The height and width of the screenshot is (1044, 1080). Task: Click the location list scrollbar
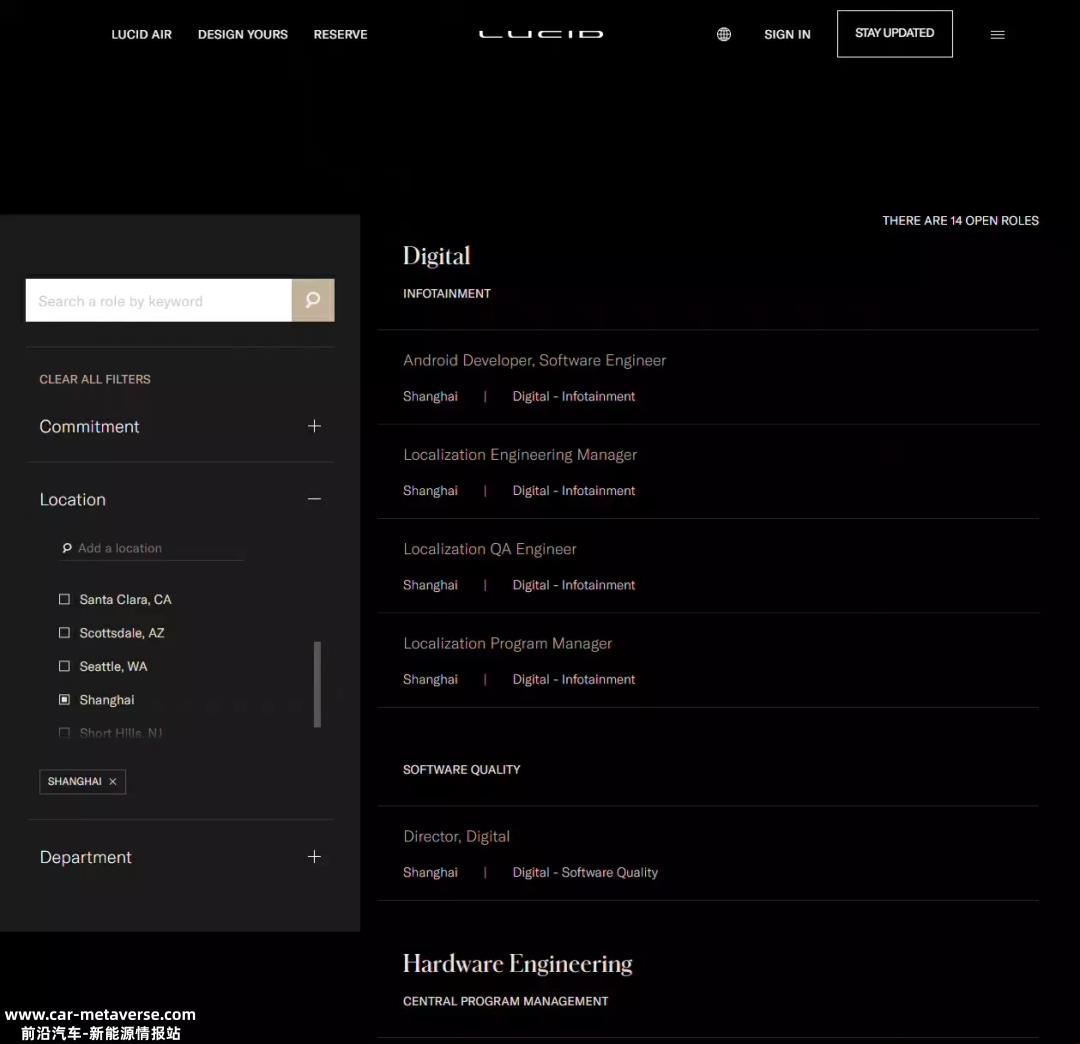click(x=318, y=685)
